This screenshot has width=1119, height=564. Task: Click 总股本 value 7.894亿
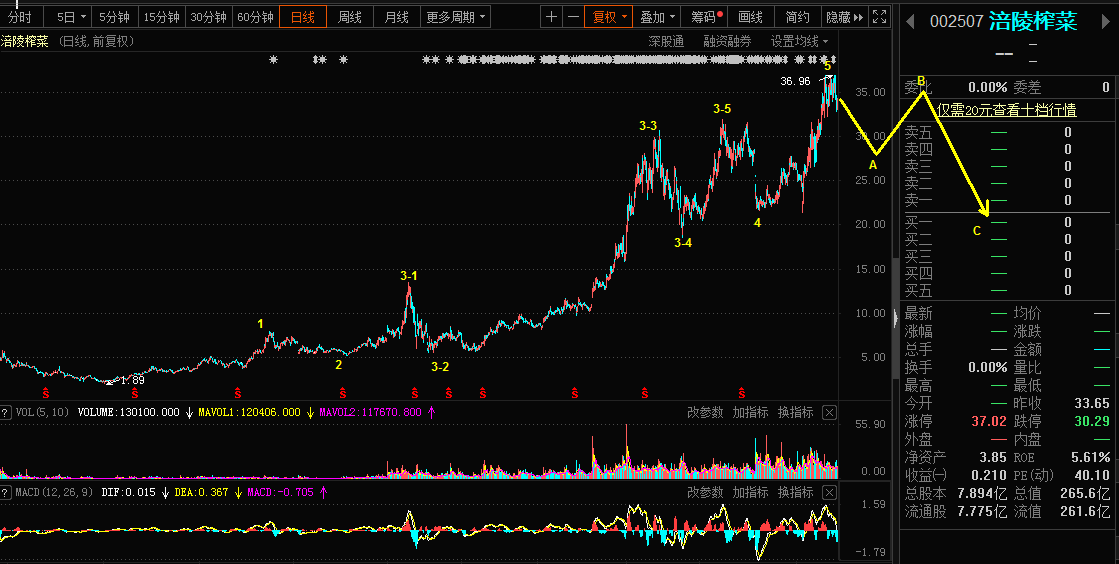click(982, 493)
